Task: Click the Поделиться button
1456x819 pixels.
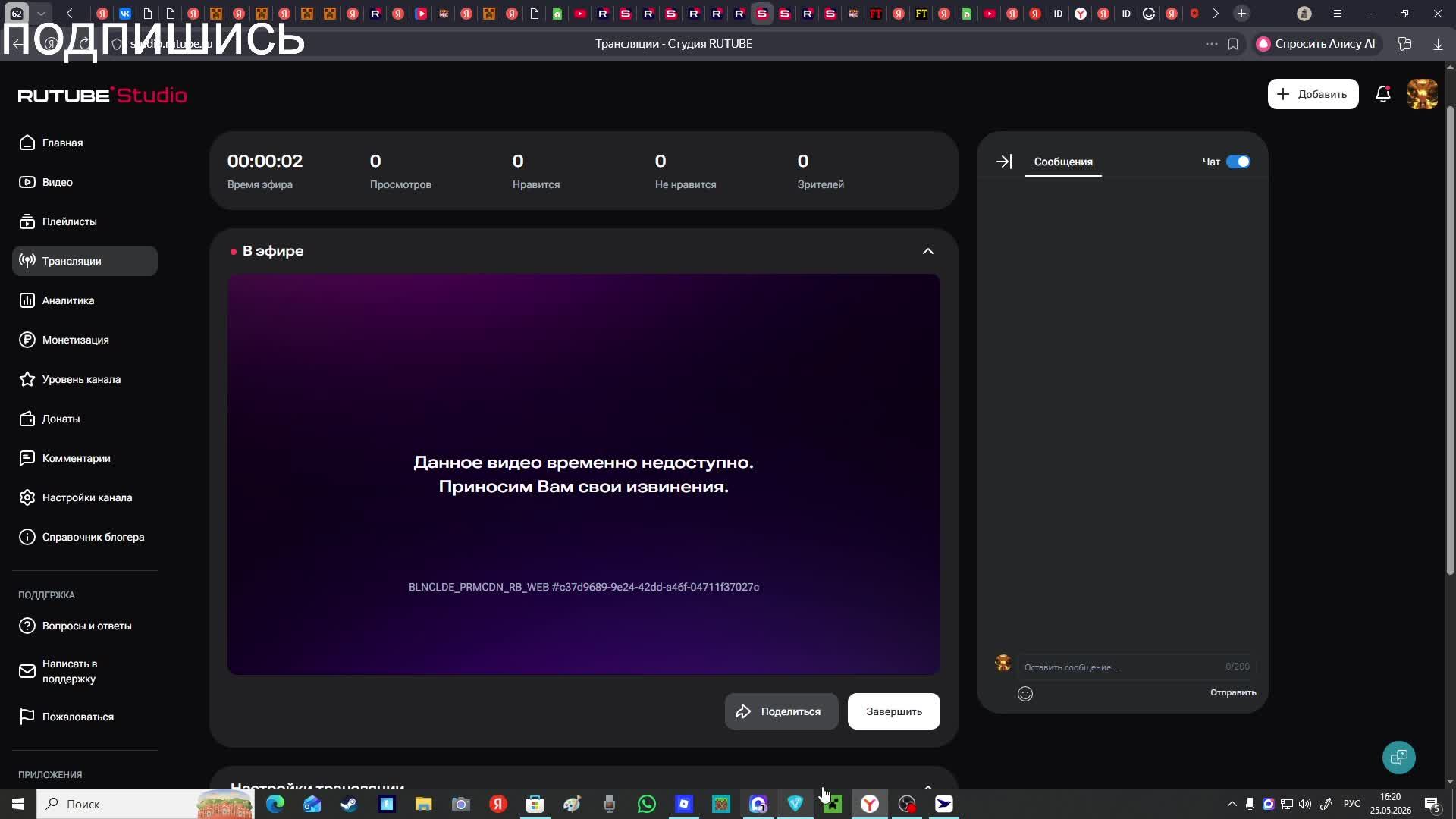Action: pyautogui.click(x=781, y=711)
